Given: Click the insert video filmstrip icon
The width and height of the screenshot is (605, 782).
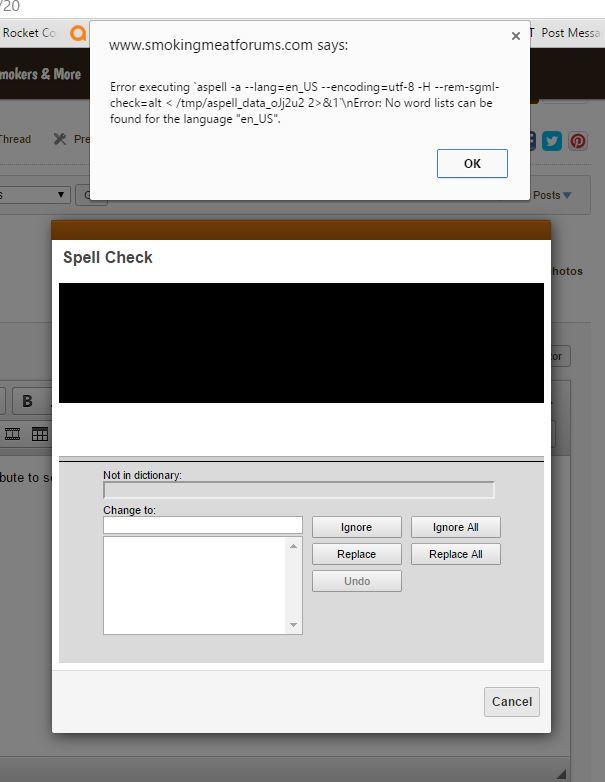Looking at the screenshot, I should pos(13,434).
